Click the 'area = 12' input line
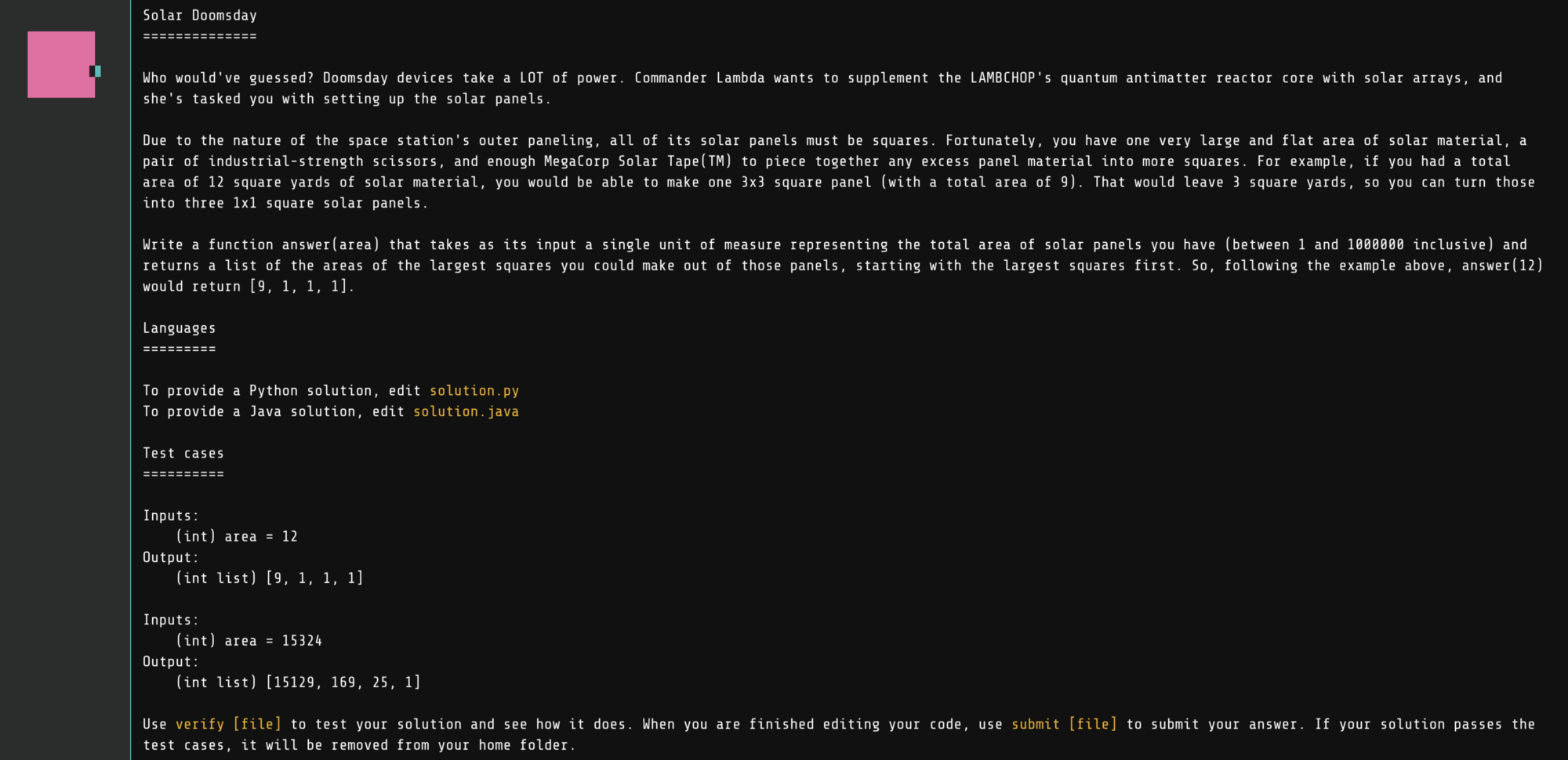Image resolution: width=1568 pixels, height=760 pixels. pos(237,537)
